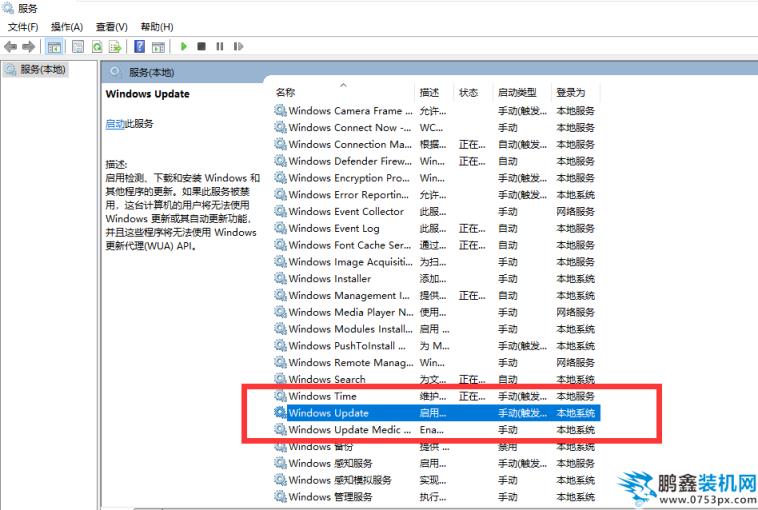Viewport: 758px width, 510px height.
Task: Click 正在... status cell of Windows Time
Action: (472, 396)
